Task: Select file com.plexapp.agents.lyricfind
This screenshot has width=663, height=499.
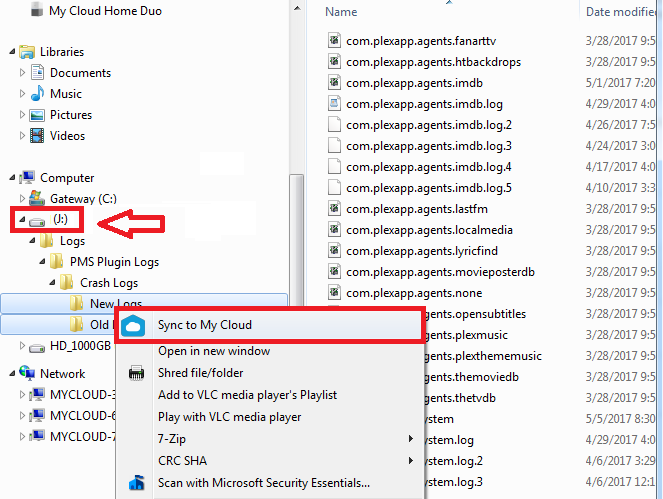Action: click(x=422, y=251)
